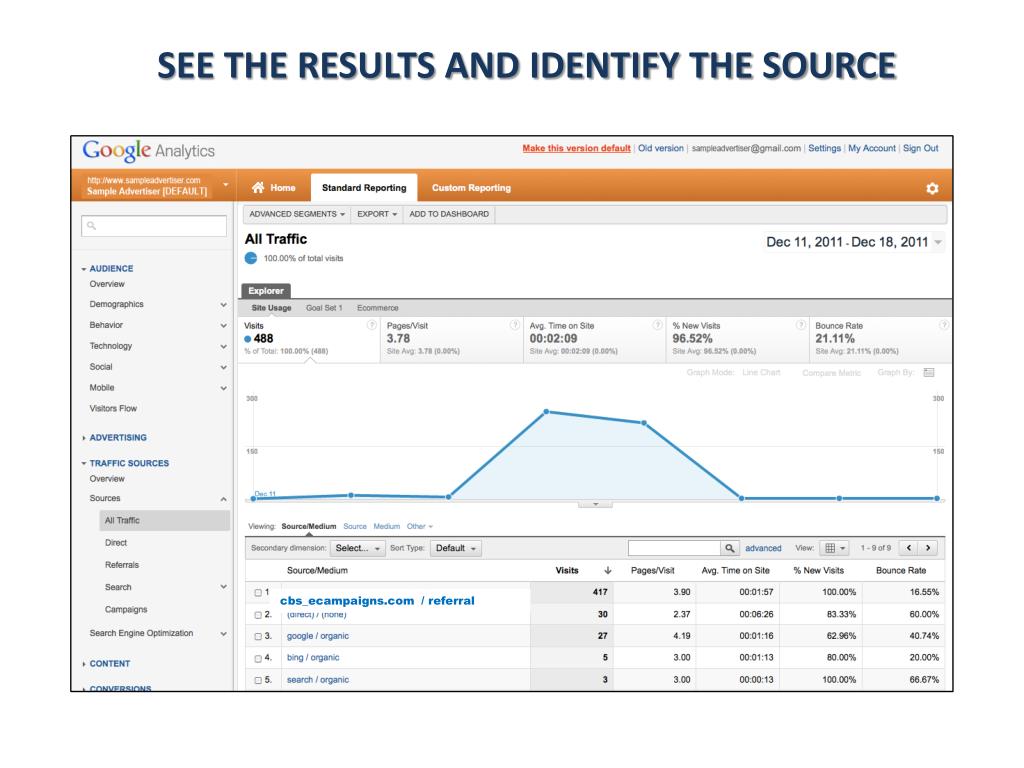Tick the checkbox for row 2

[258, 615]
